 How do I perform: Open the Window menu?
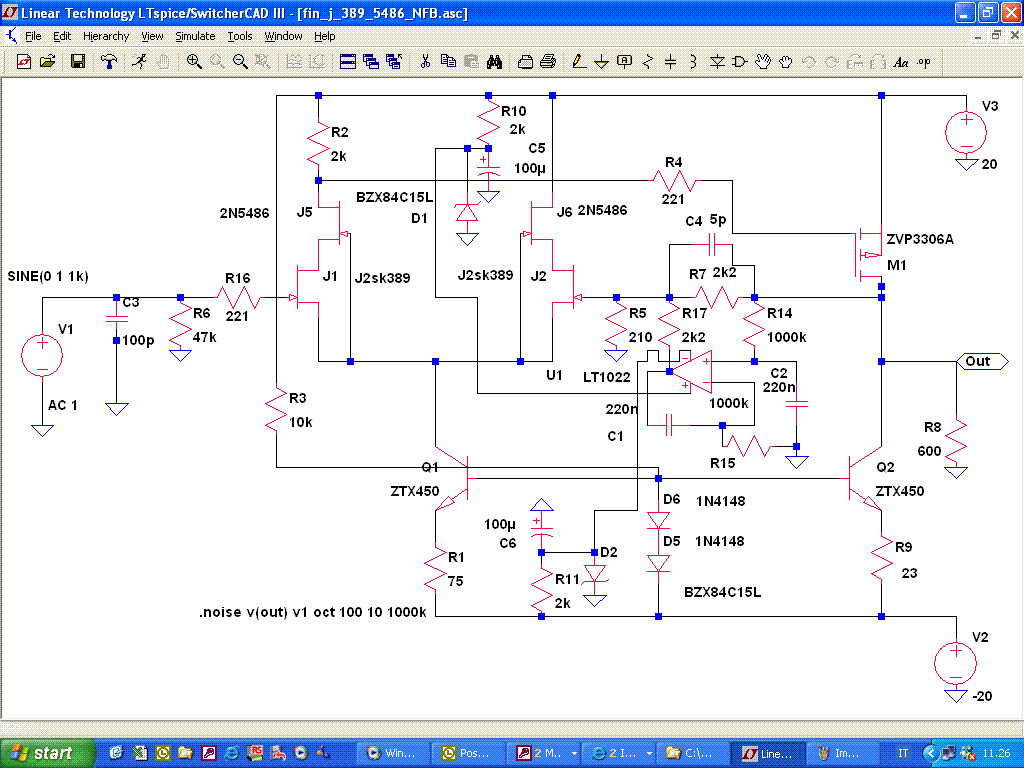(283, 36)
